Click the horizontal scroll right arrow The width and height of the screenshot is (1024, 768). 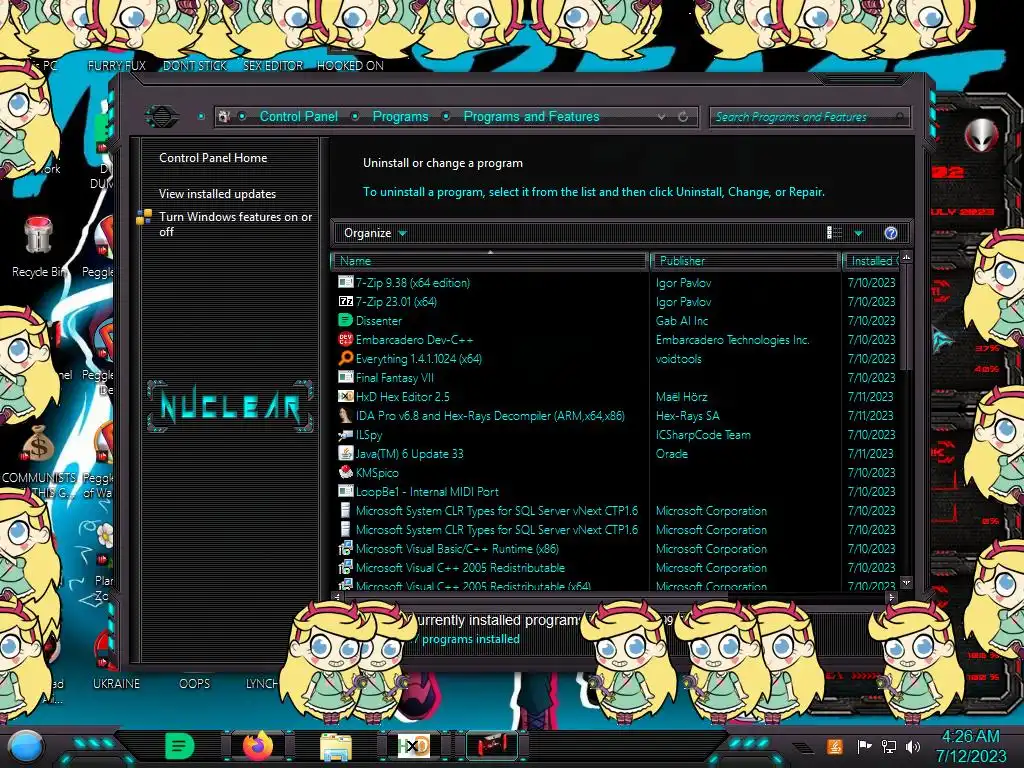[x=891, y=597]
